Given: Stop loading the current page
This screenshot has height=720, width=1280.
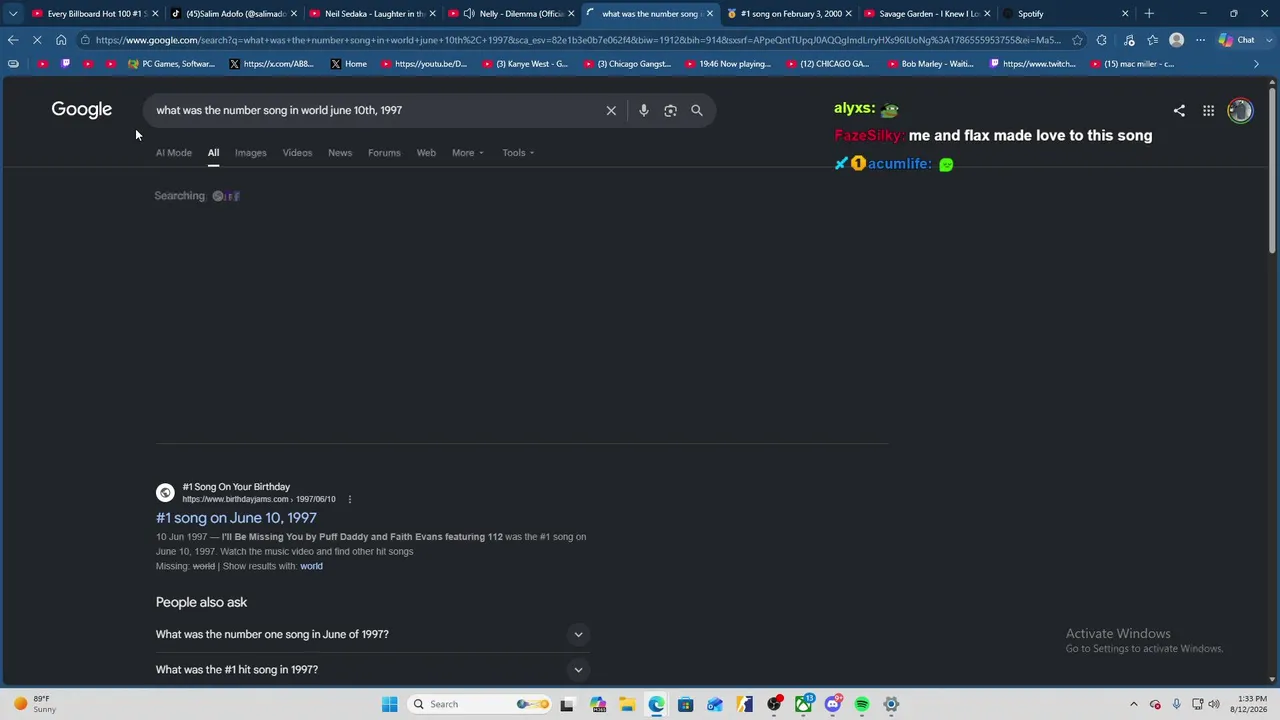Looking at the screenshot, I should (x=37, y=40).
